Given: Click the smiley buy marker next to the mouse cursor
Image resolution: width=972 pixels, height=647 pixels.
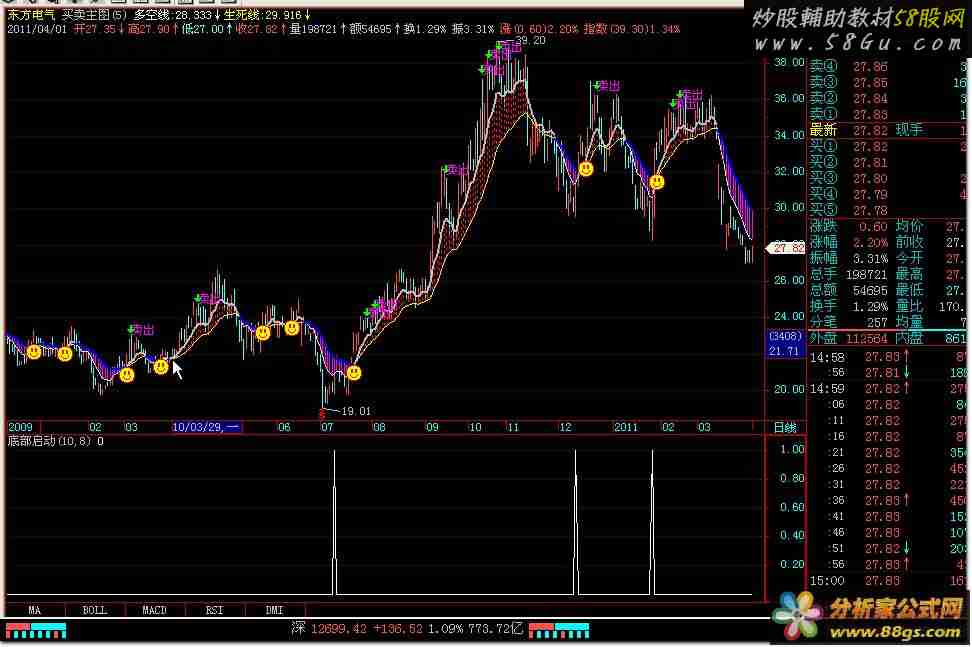Looking at the screenshot, I should click(161, 367).
